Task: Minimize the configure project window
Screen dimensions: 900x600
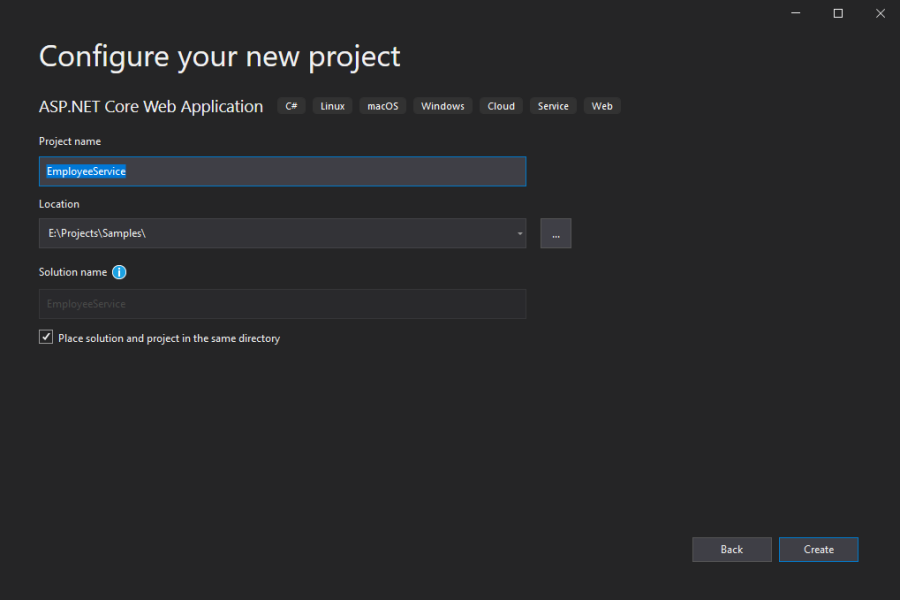Action: (796, 13)
